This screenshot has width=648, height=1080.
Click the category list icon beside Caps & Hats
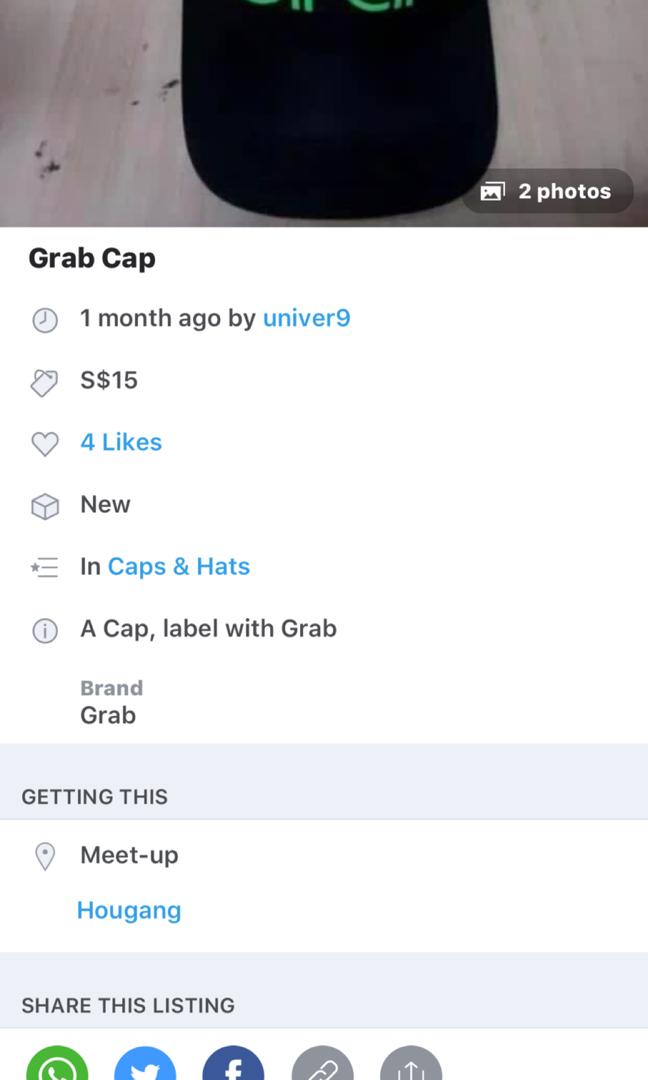[45, 568]
